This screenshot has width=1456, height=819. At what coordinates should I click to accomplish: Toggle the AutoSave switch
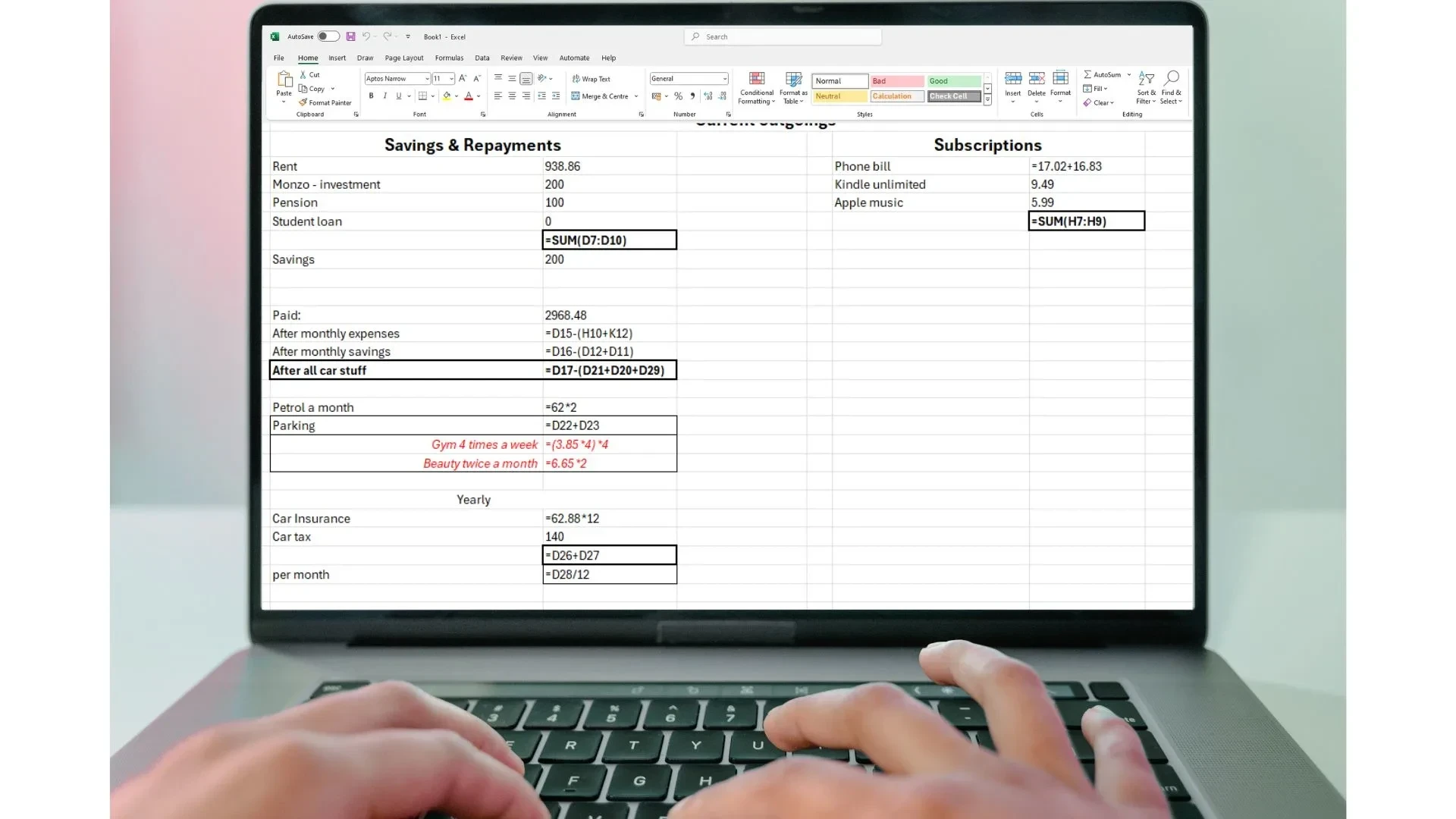coord(328,36)
